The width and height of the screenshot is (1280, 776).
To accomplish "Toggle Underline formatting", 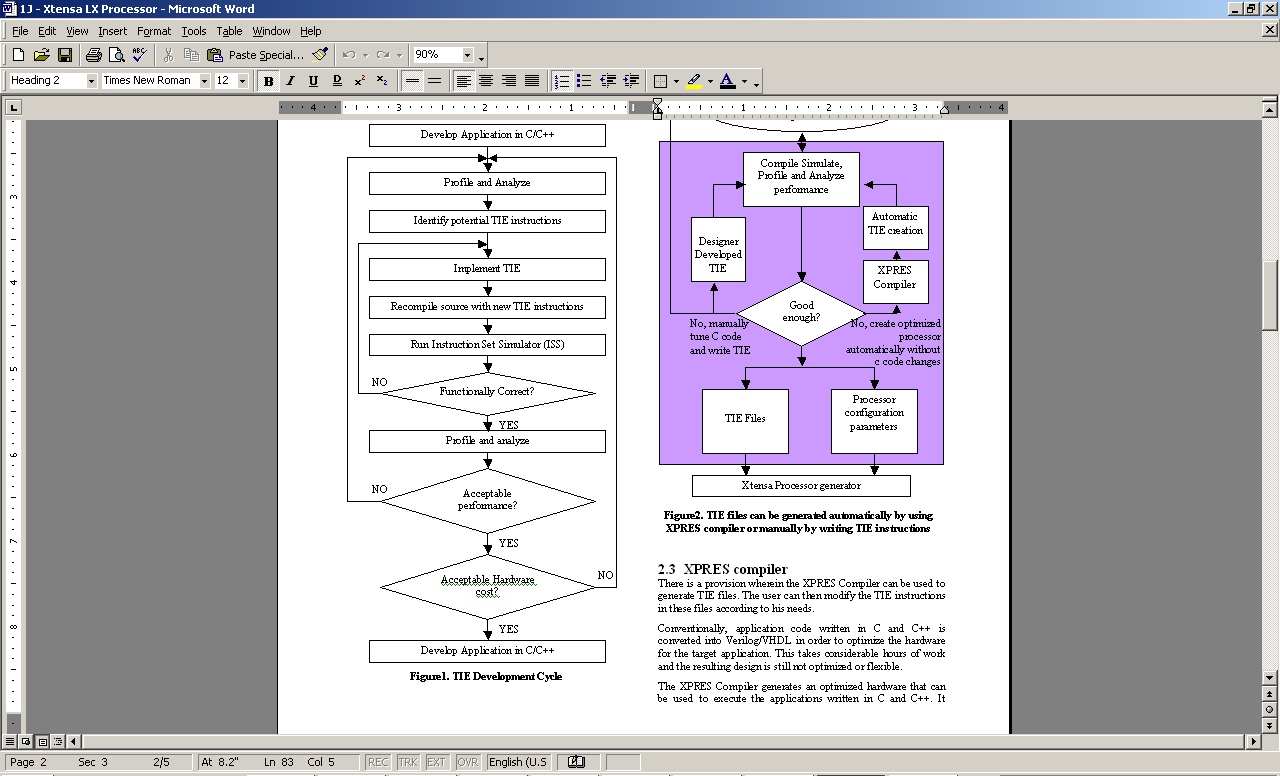I will coord(314,81).
